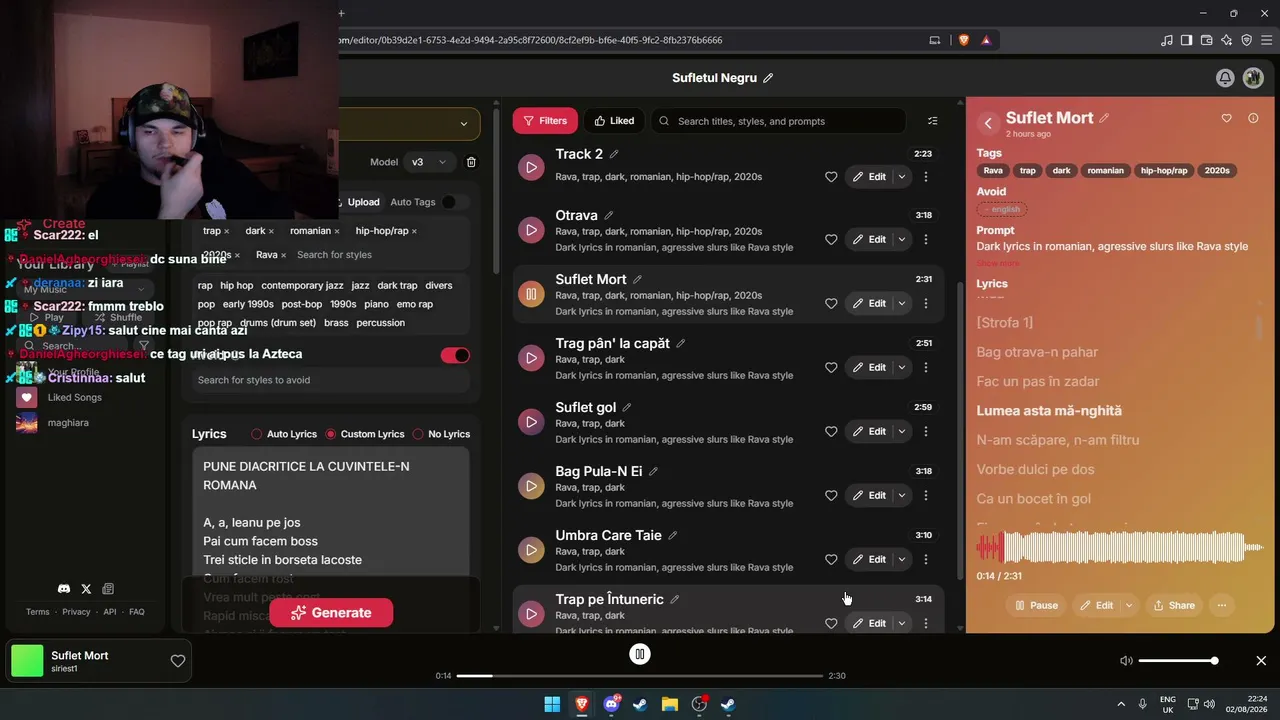Open the notifications bell
1280x720 pixels.
pyautogui.click(x=1224, y=78)
